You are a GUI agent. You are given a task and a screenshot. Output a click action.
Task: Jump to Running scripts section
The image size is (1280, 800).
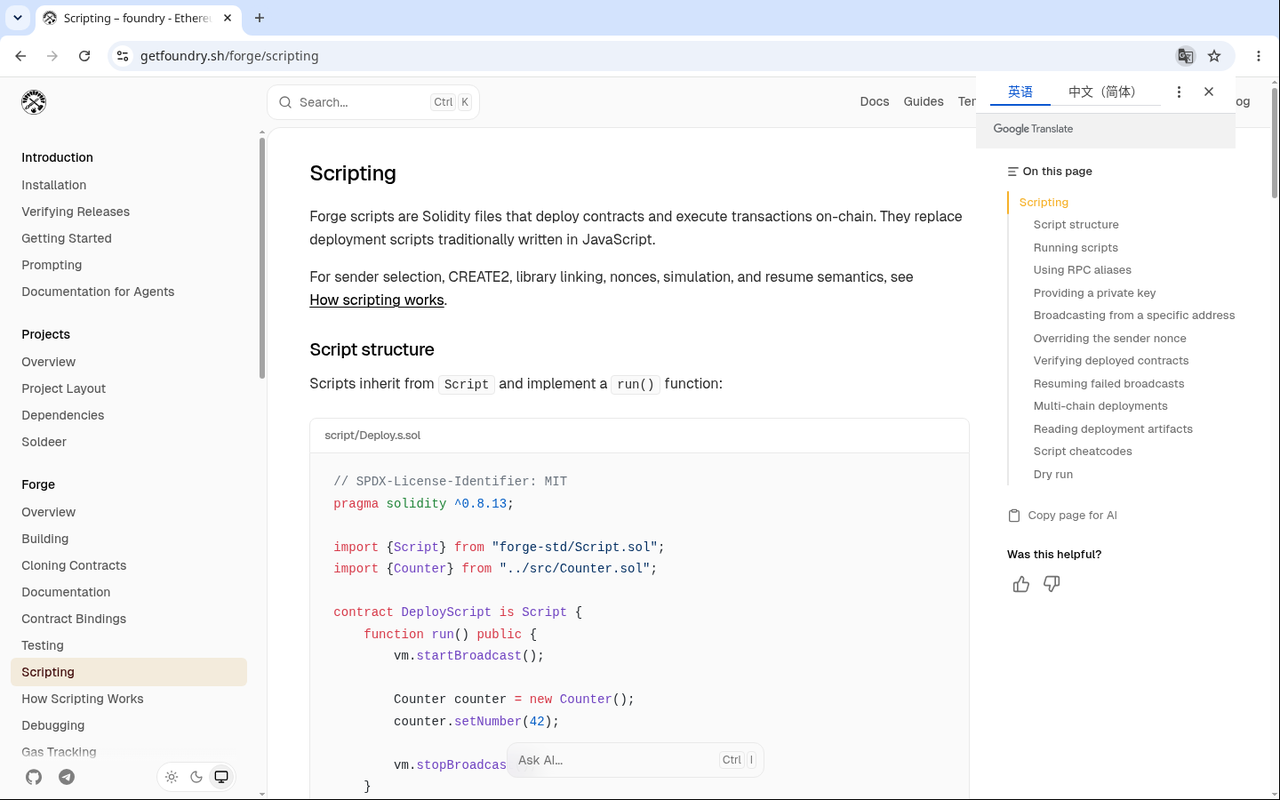tap(1076, 247)
